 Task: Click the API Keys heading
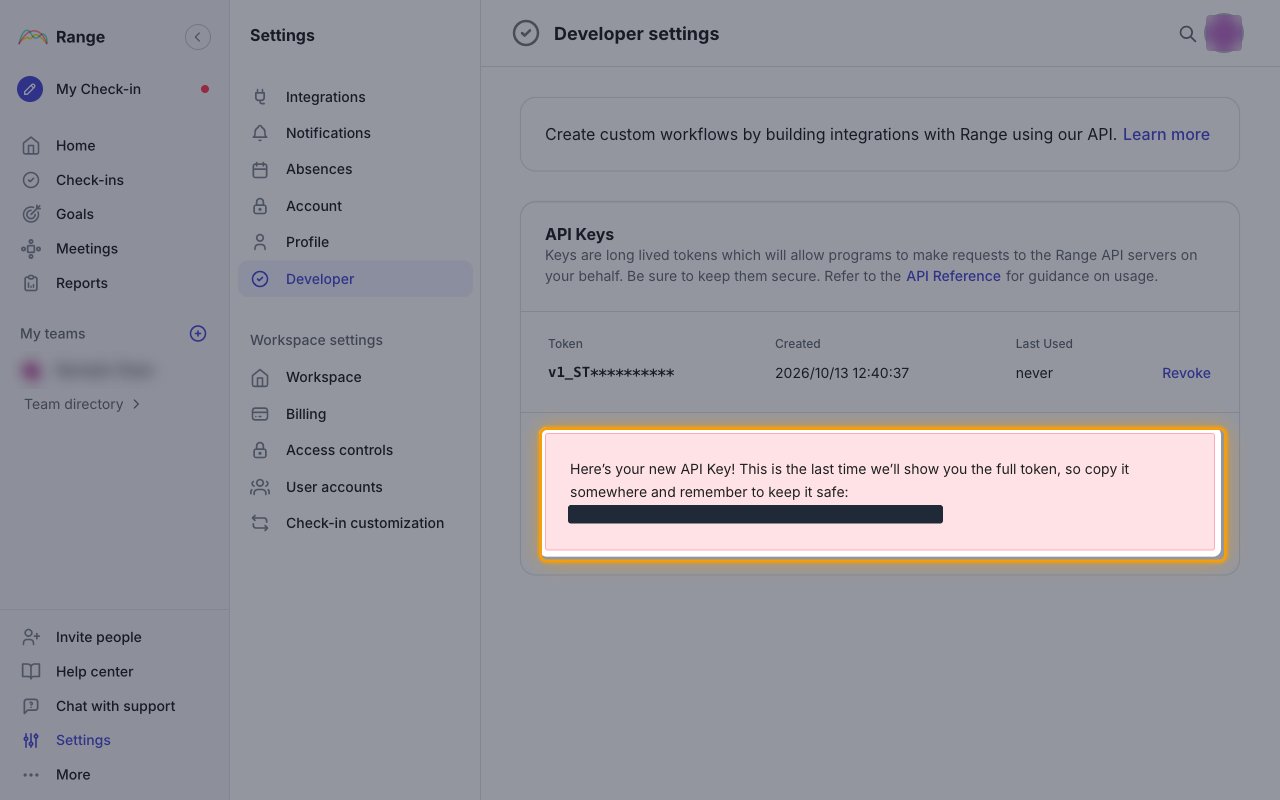579,235
